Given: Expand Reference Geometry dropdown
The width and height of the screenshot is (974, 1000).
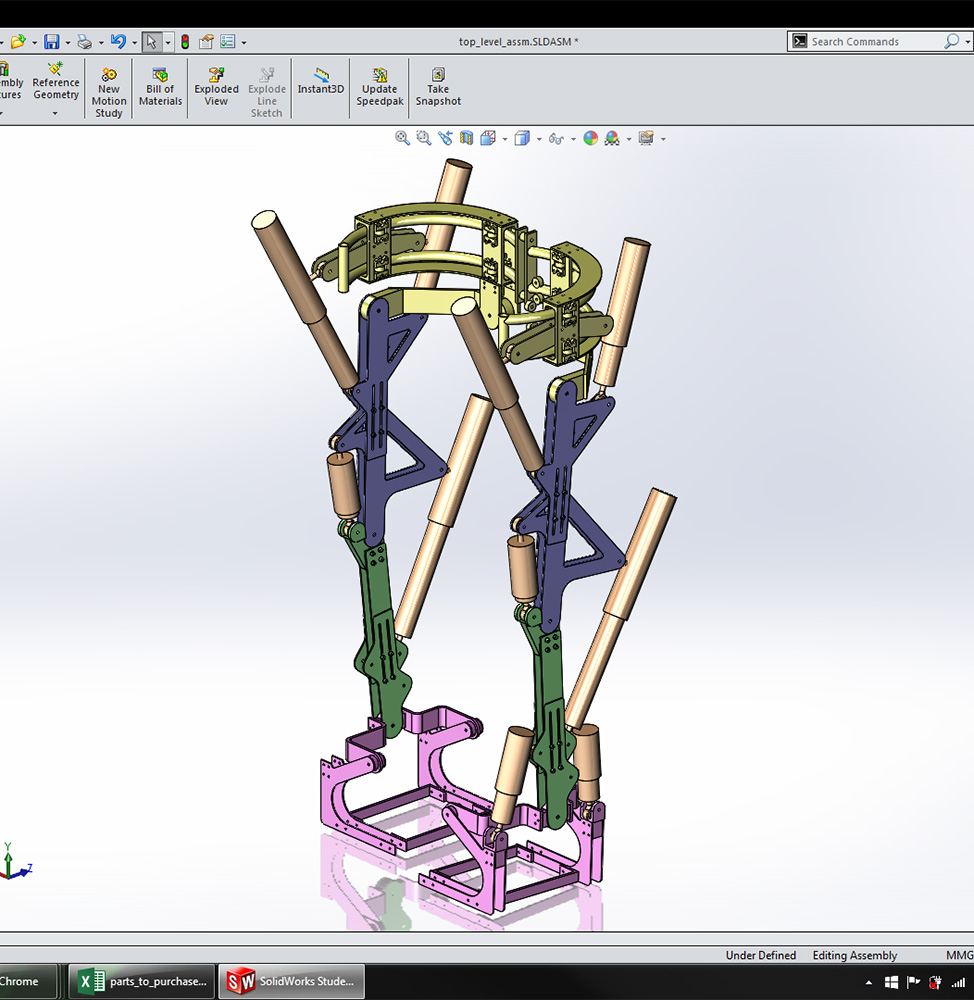Looking at the screenshot, I should click(x=55, y=113).
